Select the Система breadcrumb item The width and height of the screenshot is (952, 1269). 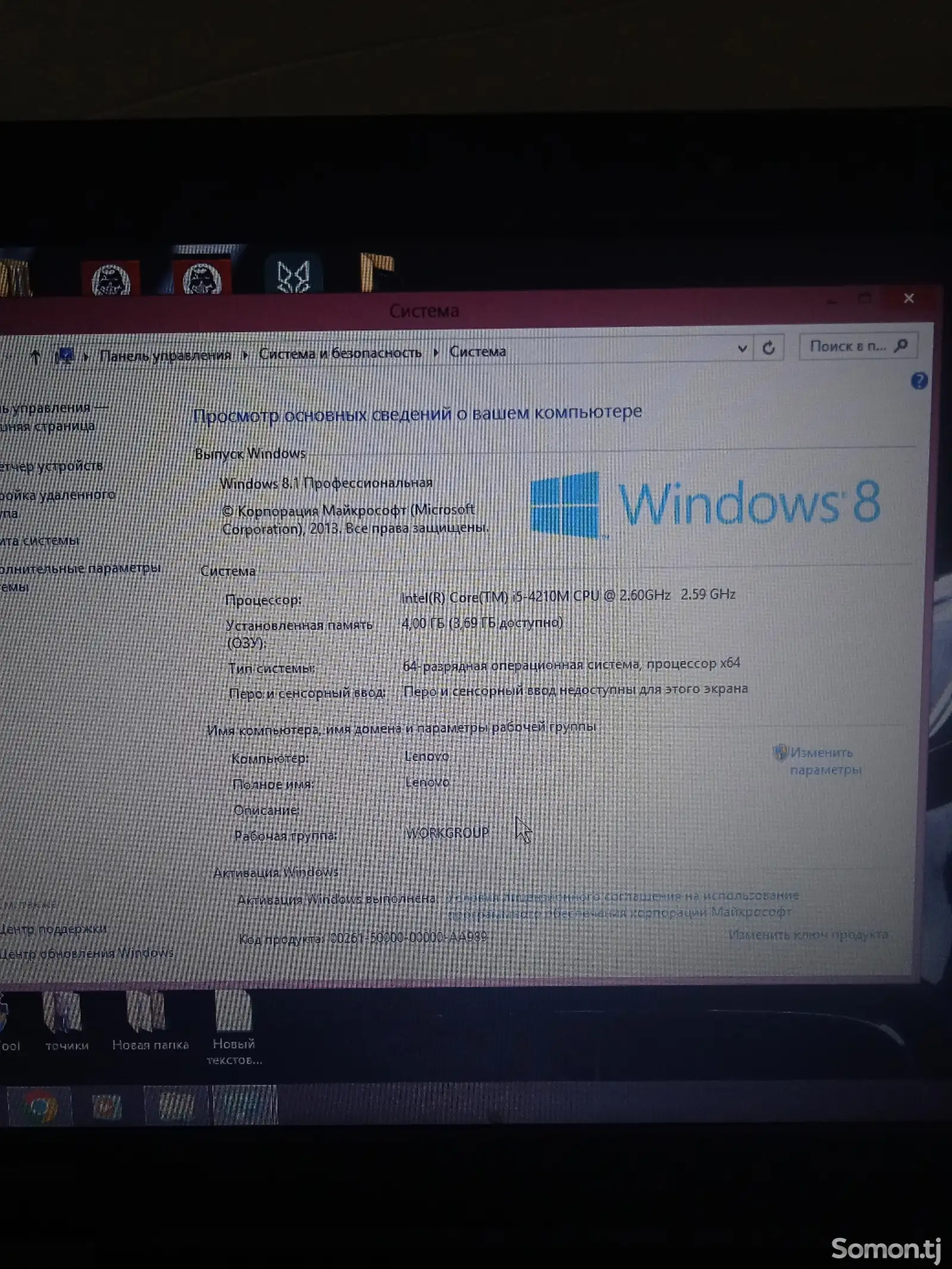pos(477,352)
